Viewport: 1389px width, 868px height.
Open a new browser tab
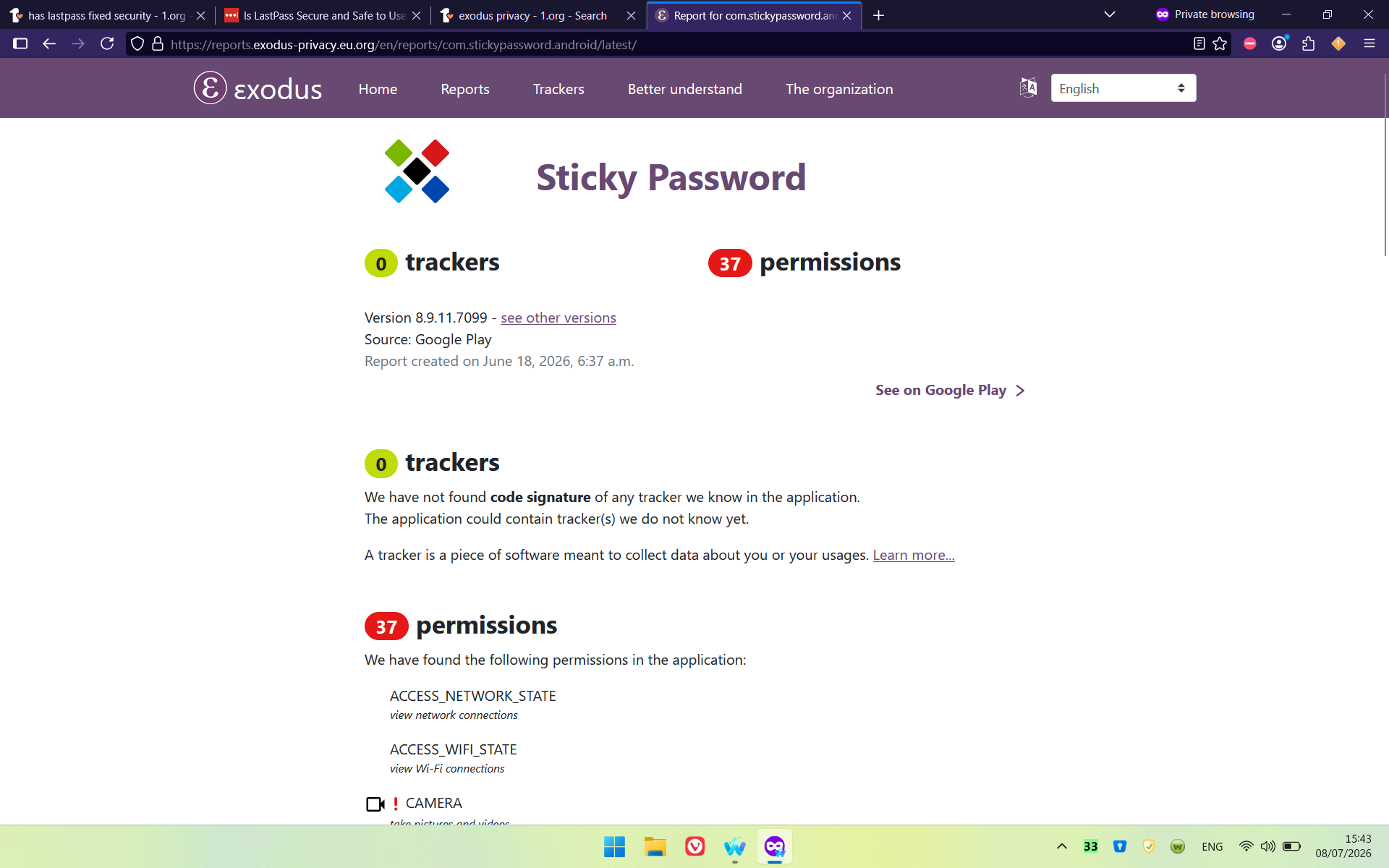878,15
